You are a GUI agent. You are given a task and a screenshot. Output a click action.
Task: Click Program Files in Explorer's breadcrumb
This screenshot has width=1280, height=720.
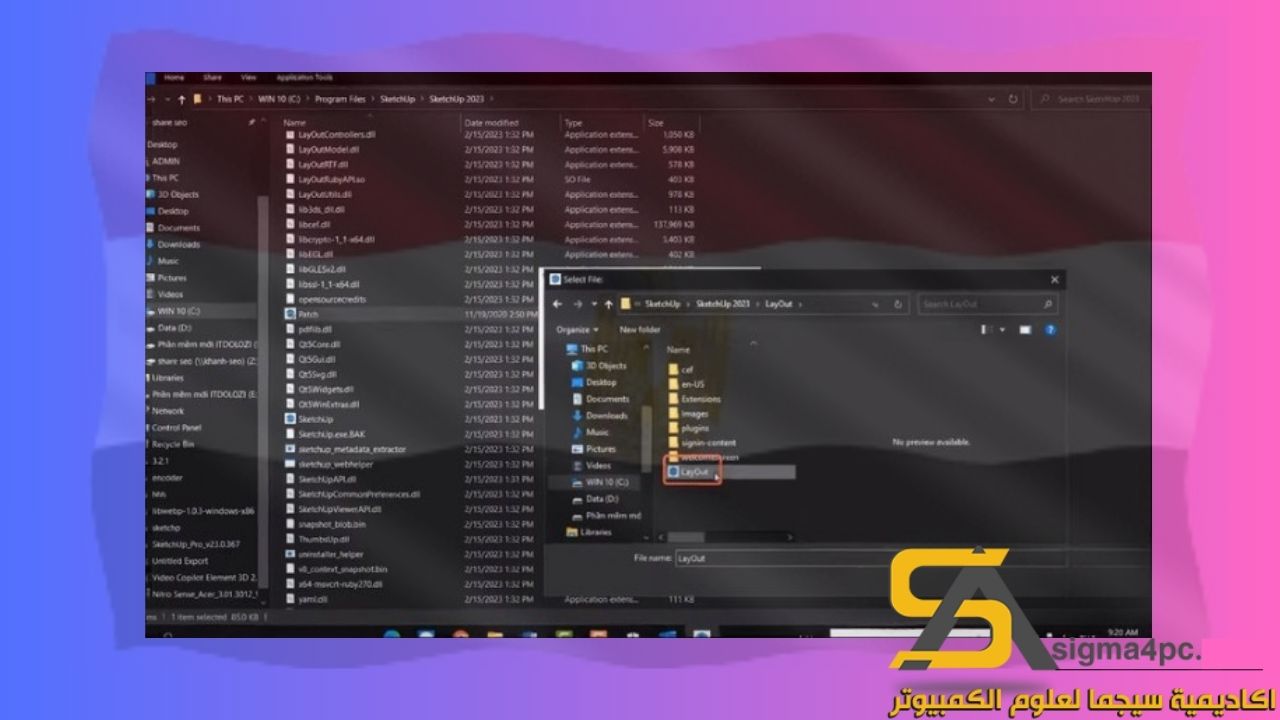click(x=340, y=99)
